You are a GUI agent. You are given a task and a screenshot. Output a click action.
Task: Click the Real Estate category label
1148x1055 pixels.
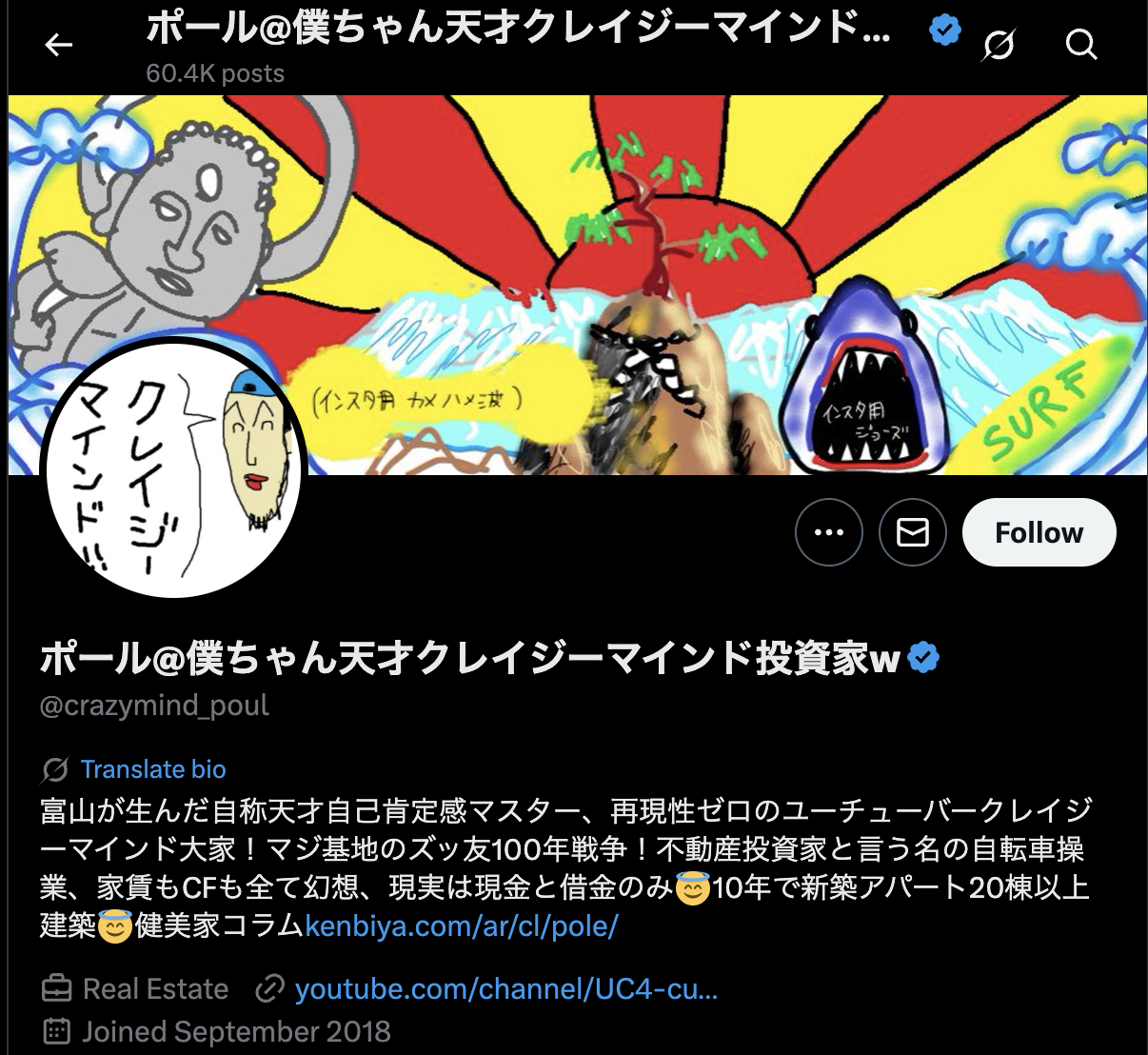point(156,988)
